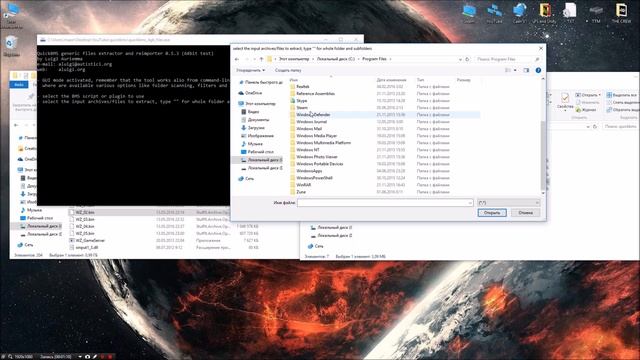Image resolution: width=640 pixels, height=360 pixels.
Task: Select Windows Defender folder
Action: [313, 115]
